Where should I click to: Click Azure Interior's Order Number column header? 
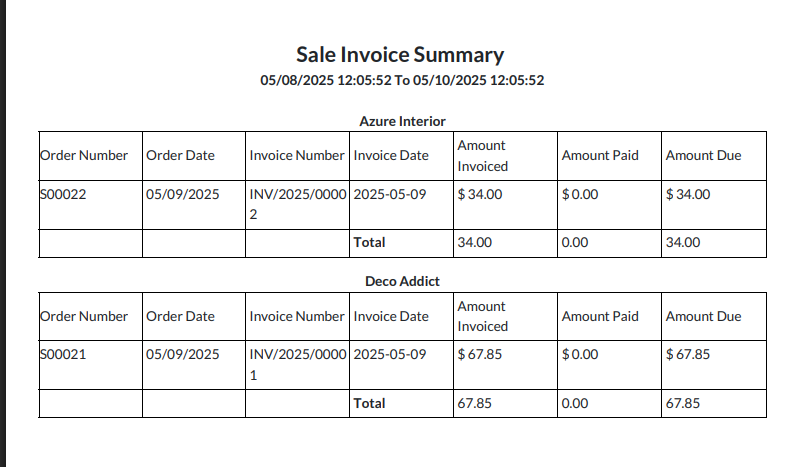point(84,155)
